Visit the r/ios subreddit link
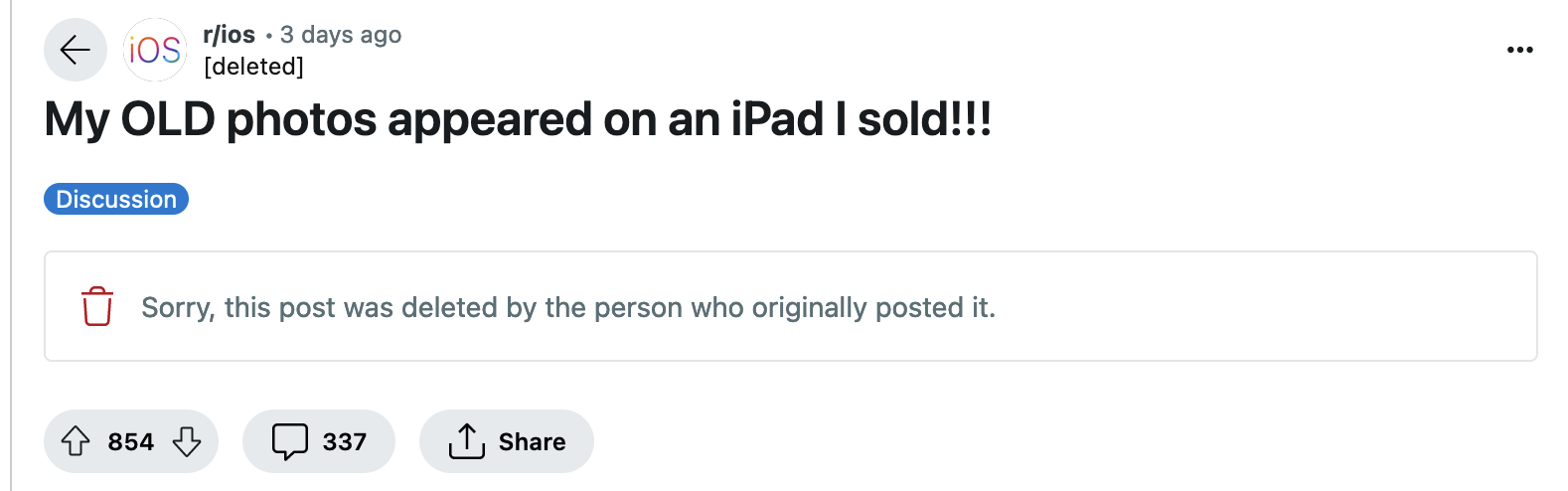This screenshot has height=491, width=1568. (229, 35)
